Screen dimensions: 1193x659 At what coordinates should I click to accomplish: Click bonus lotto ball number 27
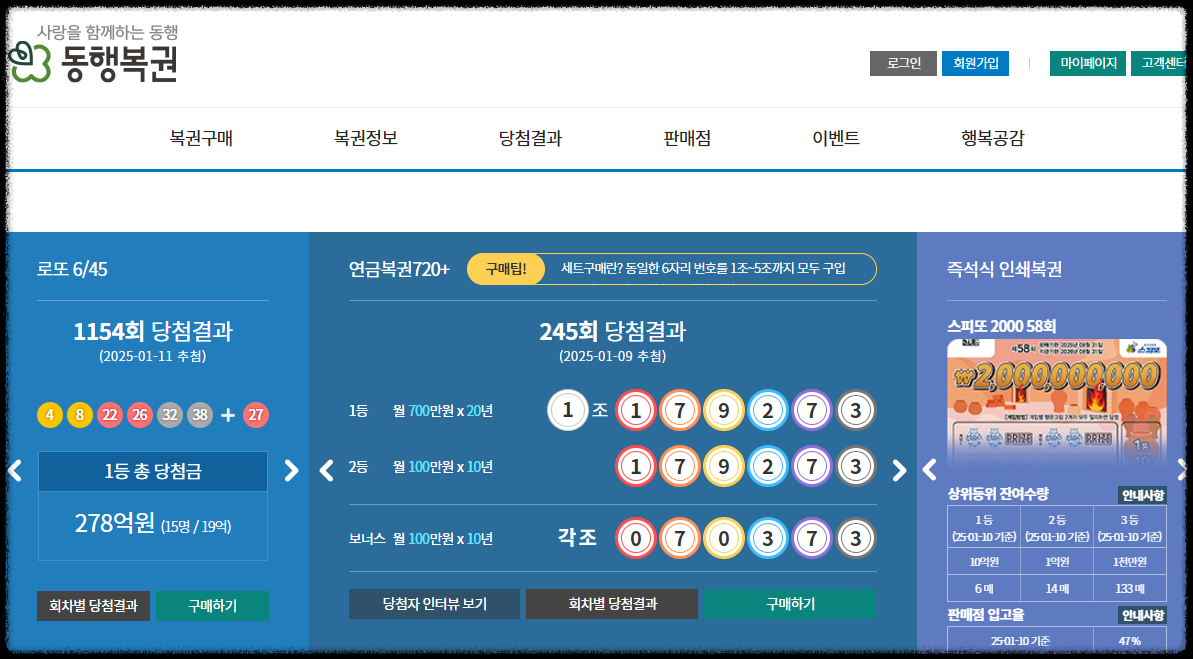(256, 415)
